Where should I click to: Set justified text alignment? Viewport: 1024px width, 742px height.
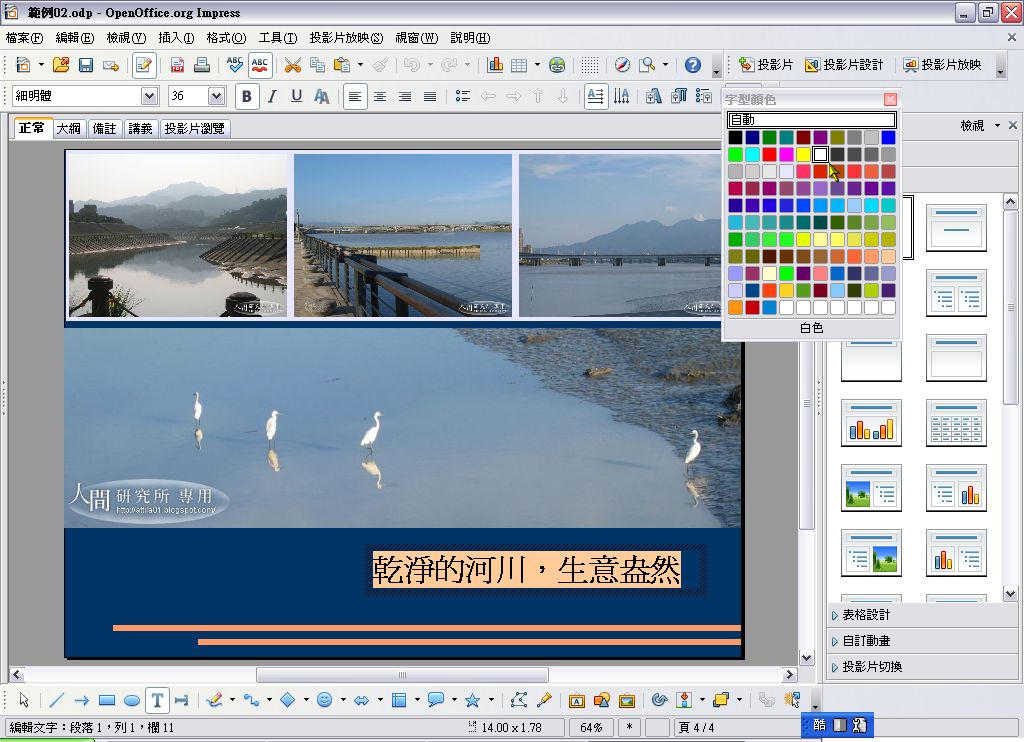[430, 97]
